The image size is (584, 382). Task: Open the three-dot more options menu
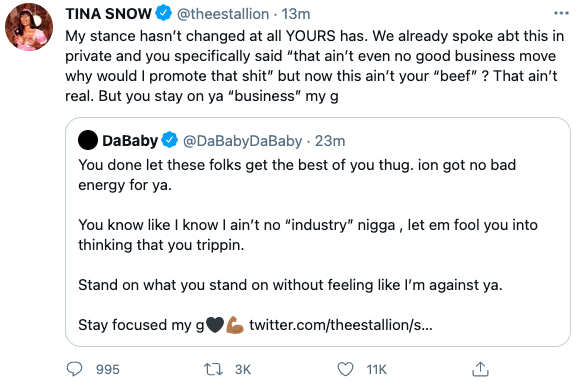pos(561,13)
